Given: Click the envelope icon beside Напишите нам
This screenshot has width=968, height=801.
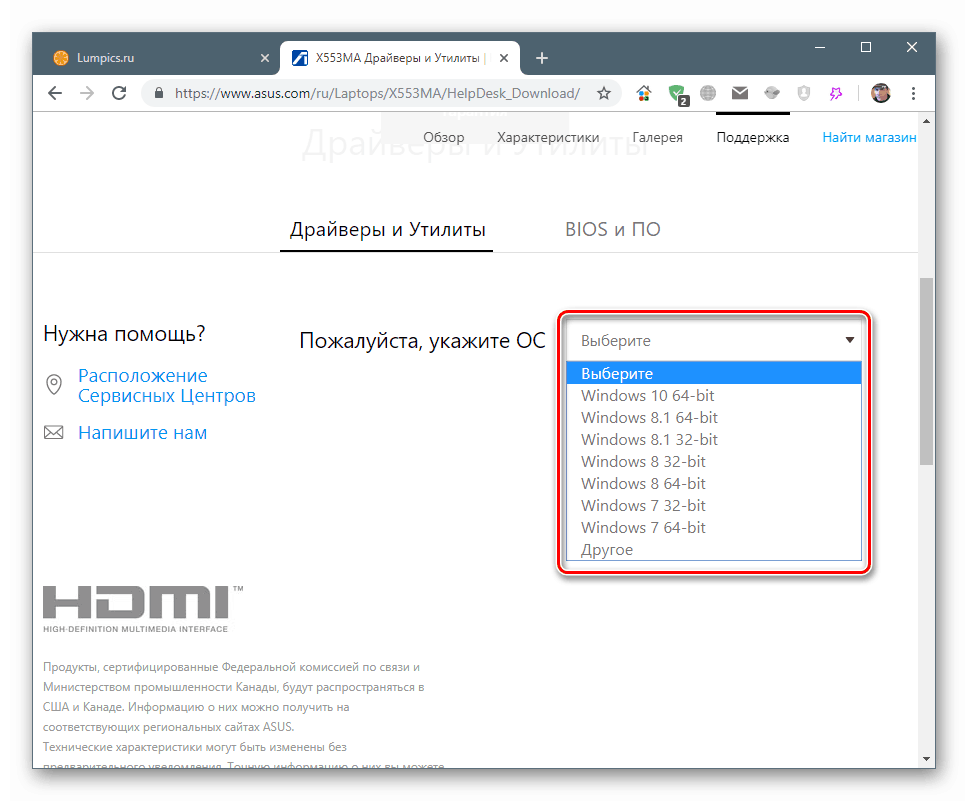Looking at the screenshot, I should 54,432.
